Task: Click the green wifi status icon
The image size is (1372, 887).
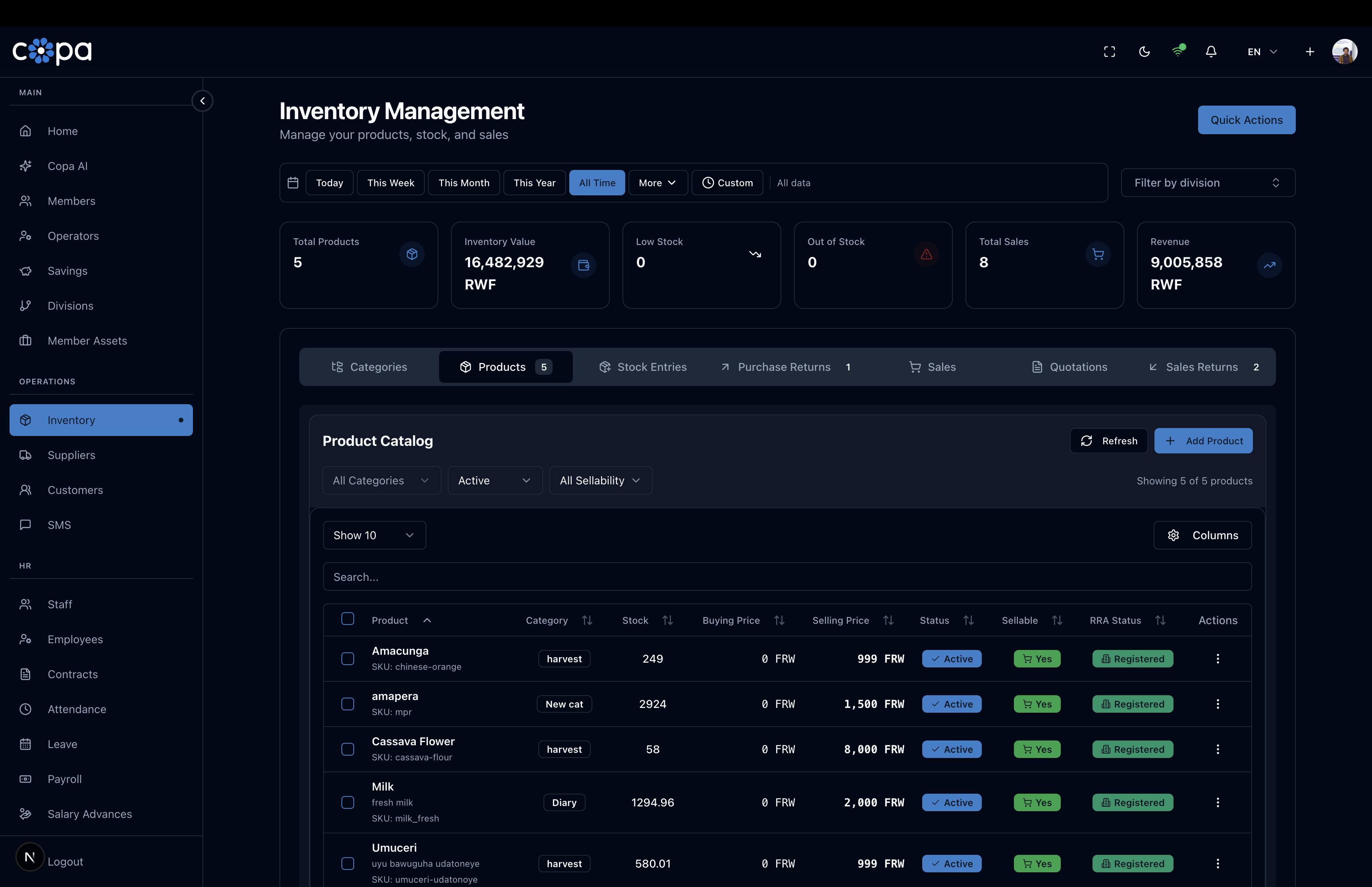Action: coord(1178,51)
